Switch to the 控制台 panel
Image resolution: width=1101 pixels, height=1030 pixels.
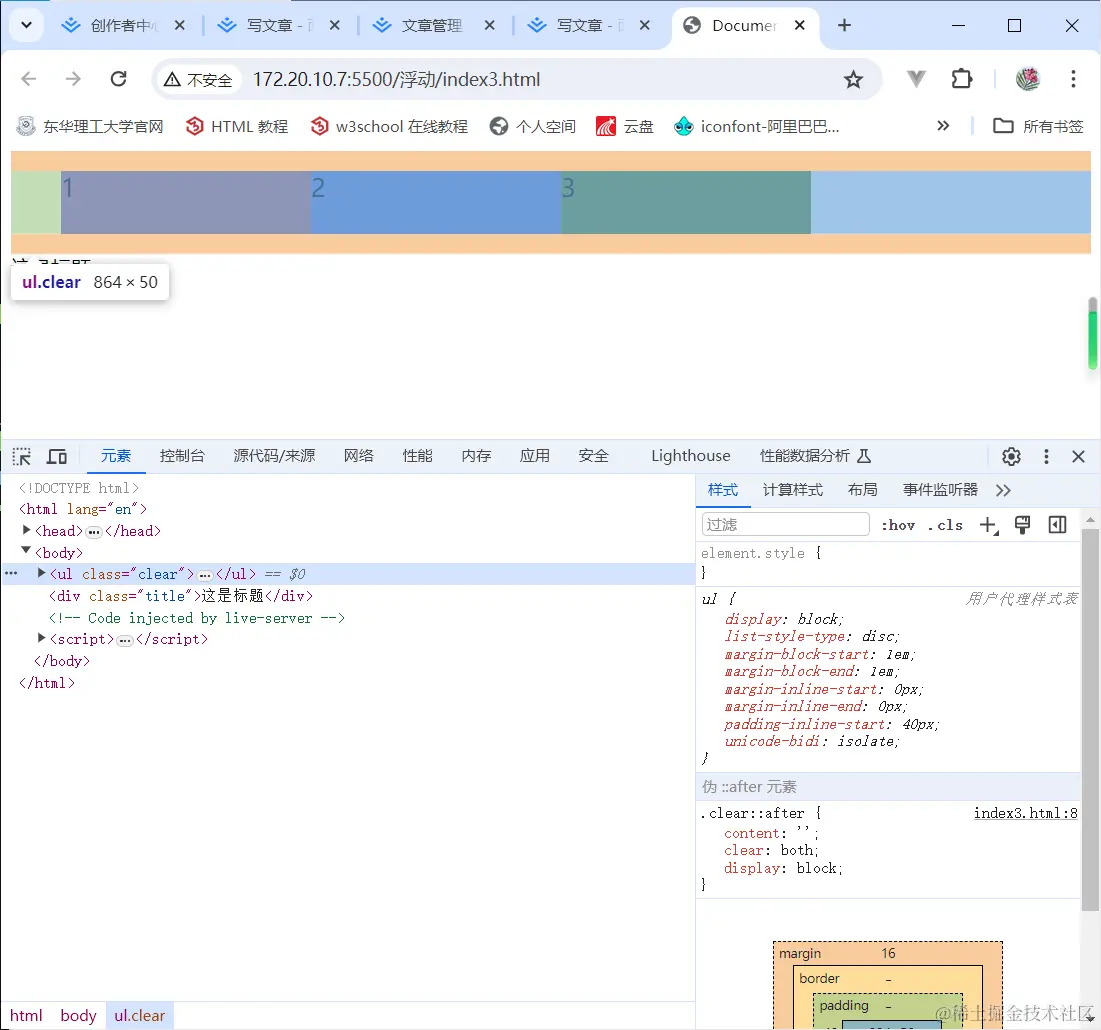[x=182, y=456]
